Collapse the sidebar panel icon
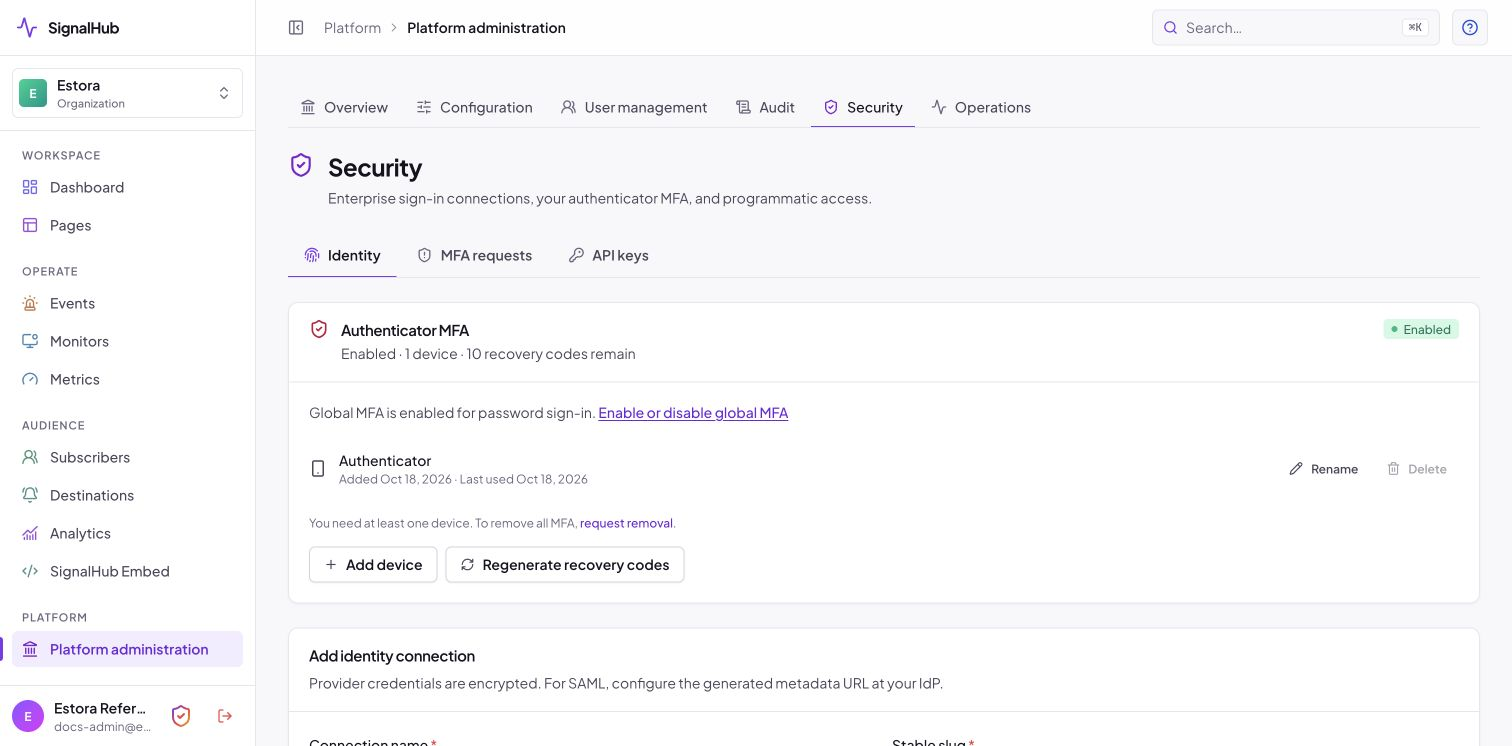The height and width of the screenshot is (746, 1512). [x=296, y=28]
